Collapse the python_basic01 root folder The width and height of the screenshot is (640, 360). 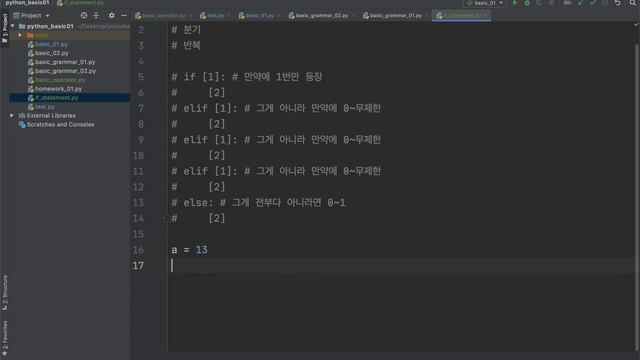(x=13, y=26)
